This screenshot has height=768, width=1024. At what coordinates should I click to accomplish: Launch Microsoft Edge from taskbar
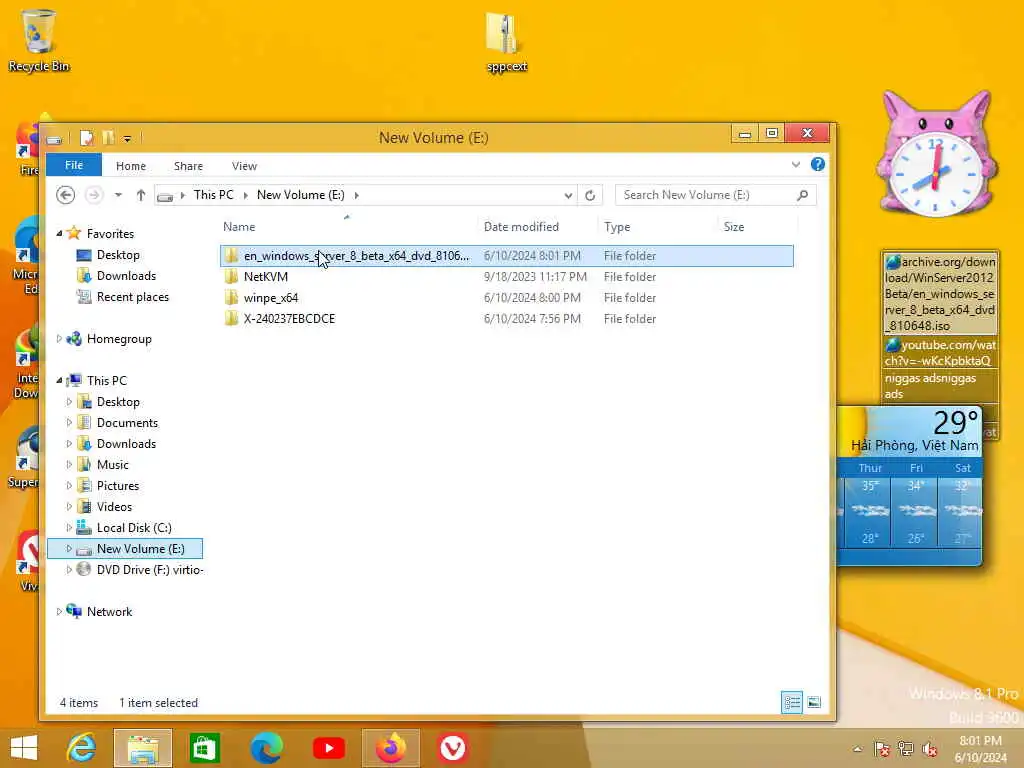coord(266,748)
